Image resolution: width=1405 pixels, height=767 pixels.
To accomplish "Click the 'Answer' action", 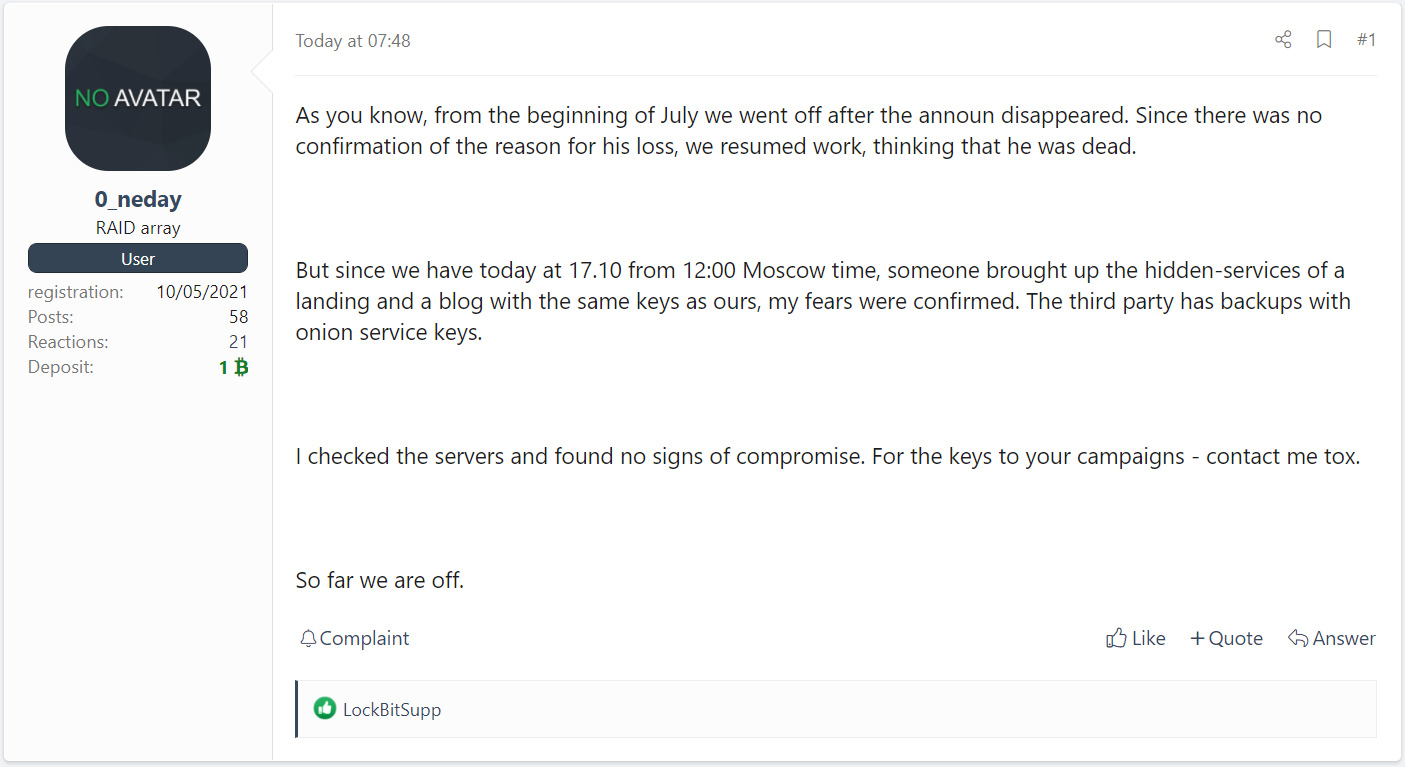I will click(1344, 637).
